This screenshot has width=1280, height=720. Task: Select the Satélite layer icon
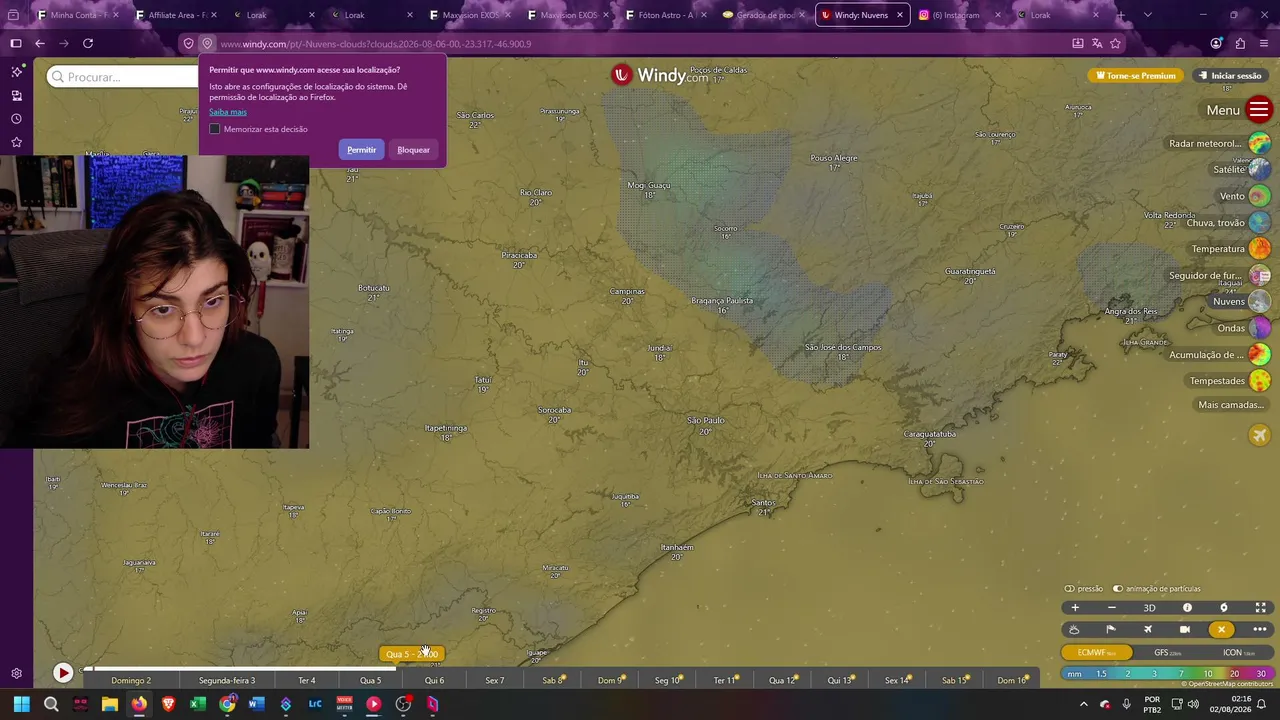pos(1259,169)
